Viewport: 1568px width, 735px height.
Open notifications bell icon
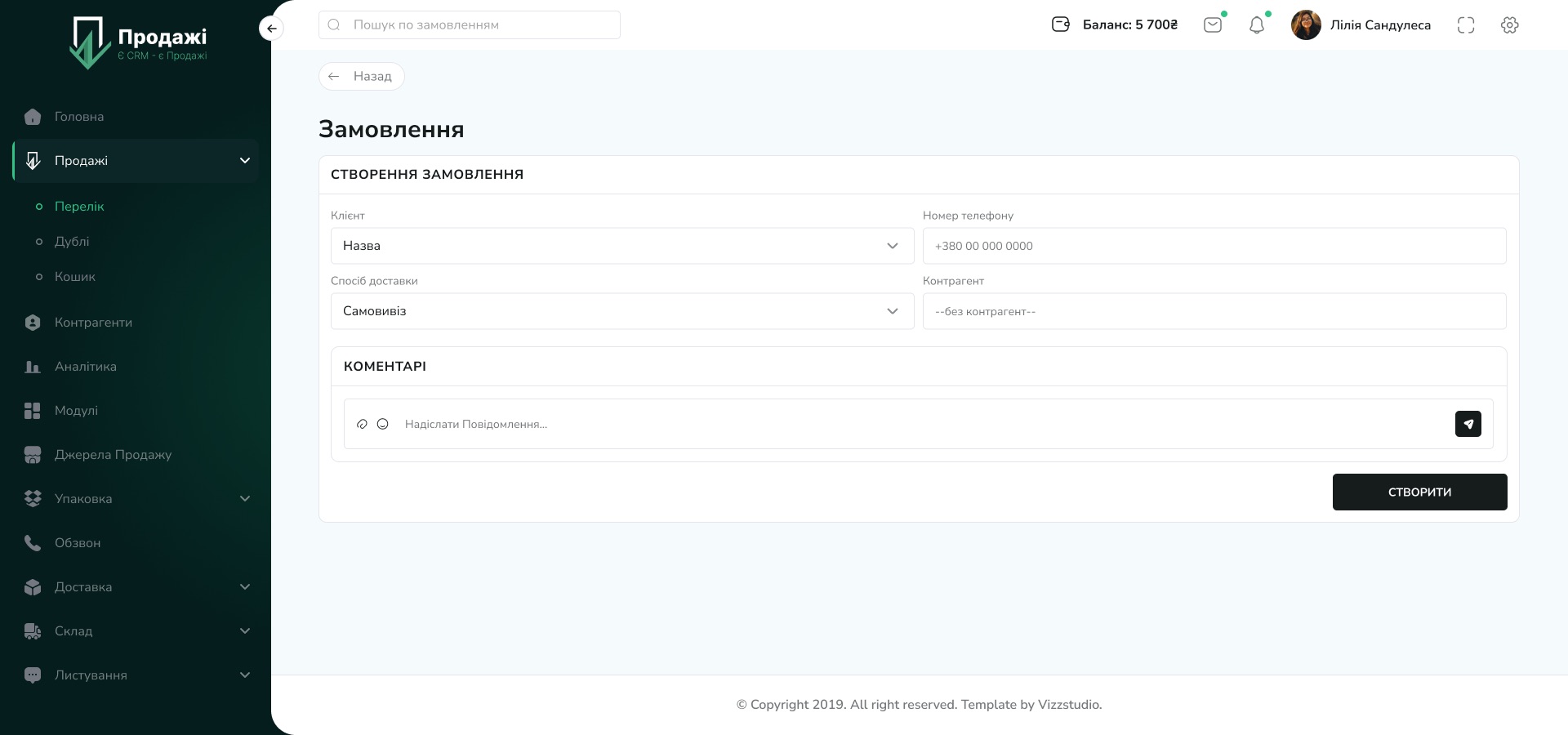[1257, 25]
